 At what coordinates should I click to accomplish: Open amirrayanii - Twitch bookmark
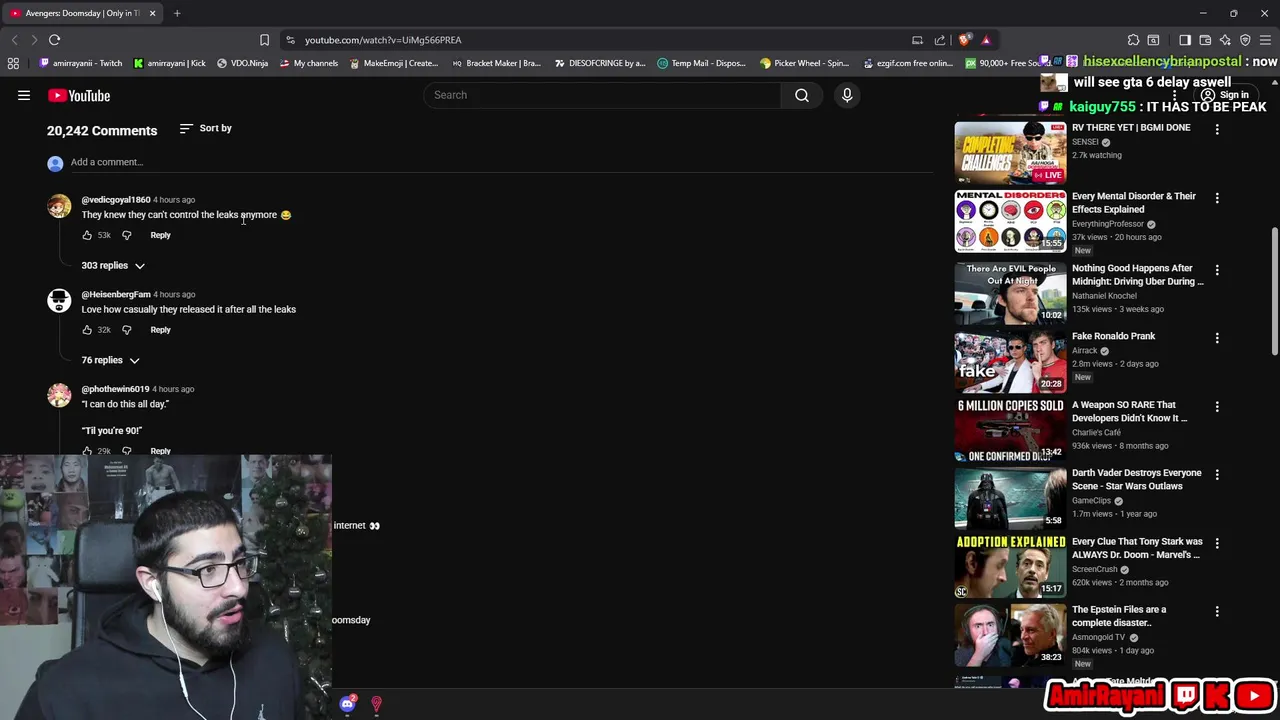click(x=81, y=63)
